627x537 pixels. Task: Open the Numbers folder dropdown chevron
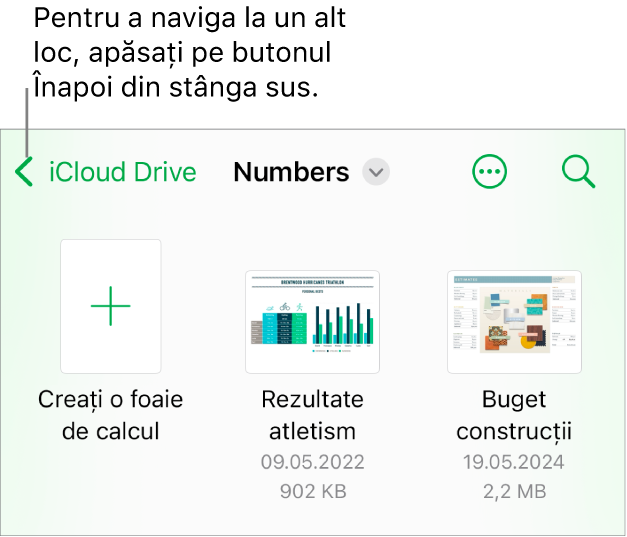tap(376, 172)
